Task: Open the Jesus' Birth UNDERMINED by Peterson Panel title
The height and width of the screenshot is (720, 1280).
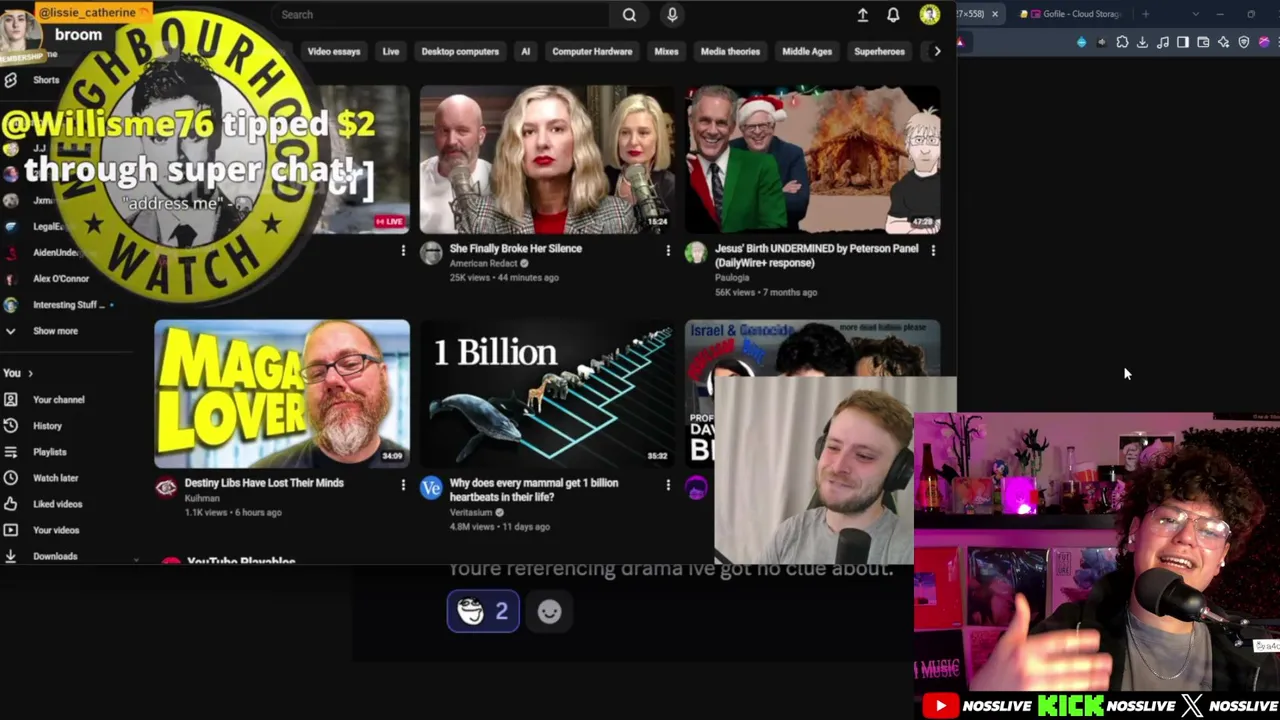Action: pyautogui.click(x=816, y=256)
